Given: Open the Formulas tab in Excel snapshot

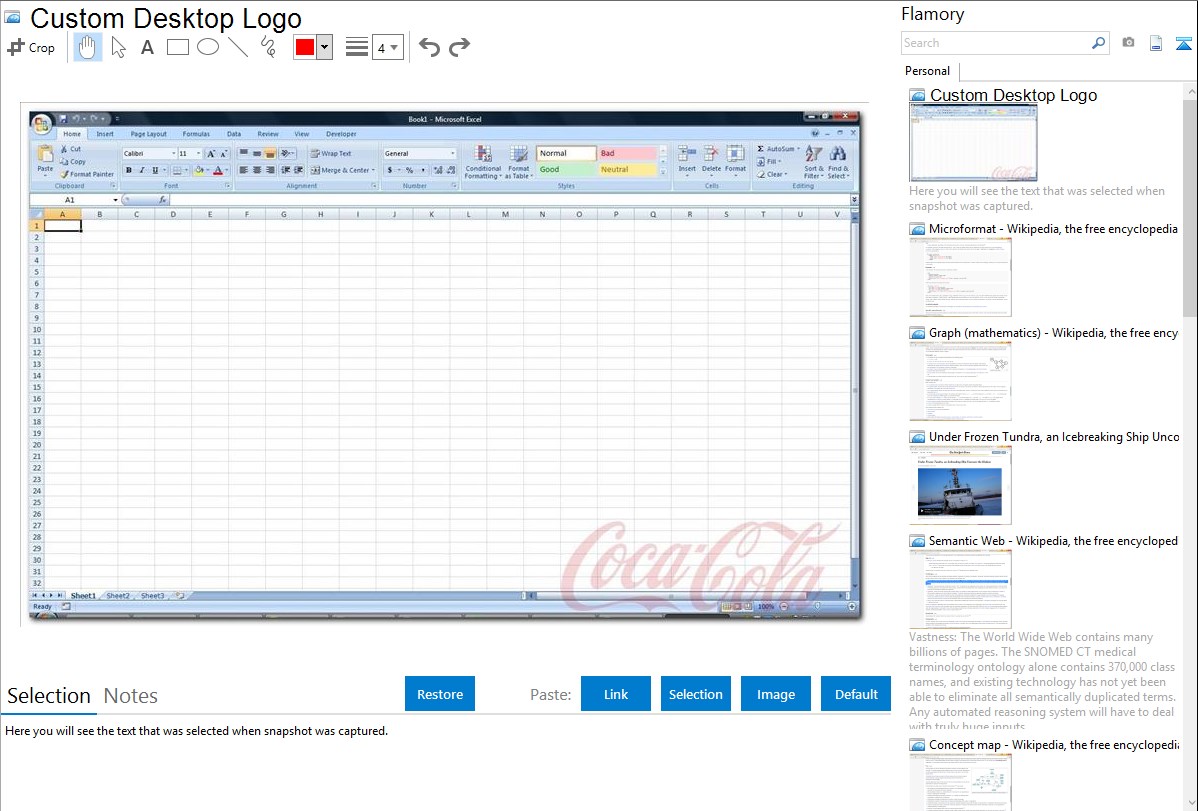Looking at the screenshot, I should pyautogui.click(x=196, y=134).
